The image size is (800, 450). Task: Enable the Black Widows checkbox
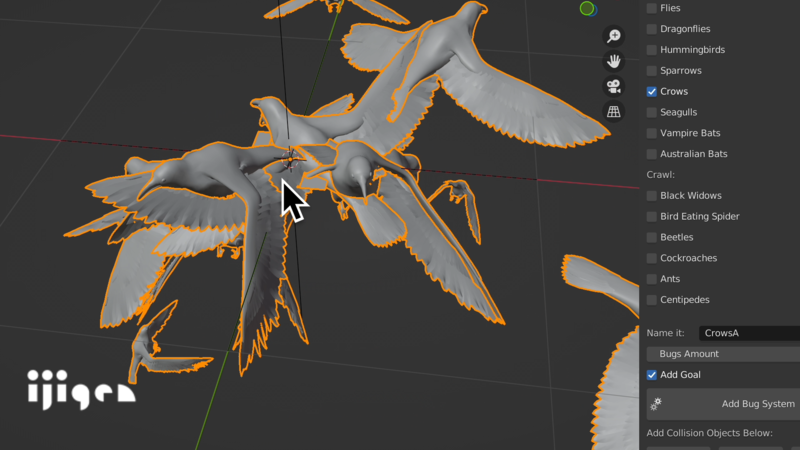pos(652,195)
